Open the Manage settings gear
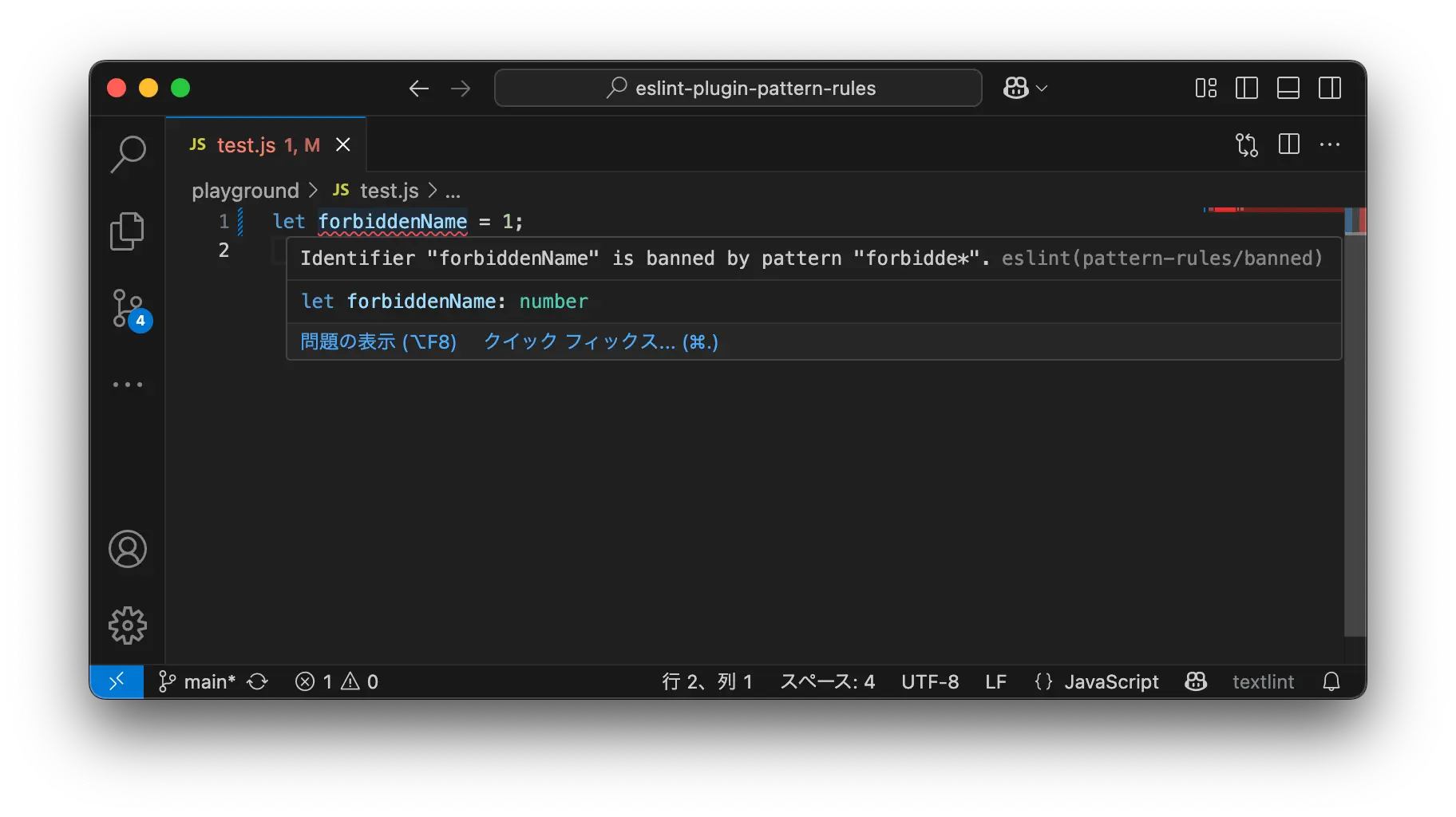1456x817 pixels. point(128,626)
